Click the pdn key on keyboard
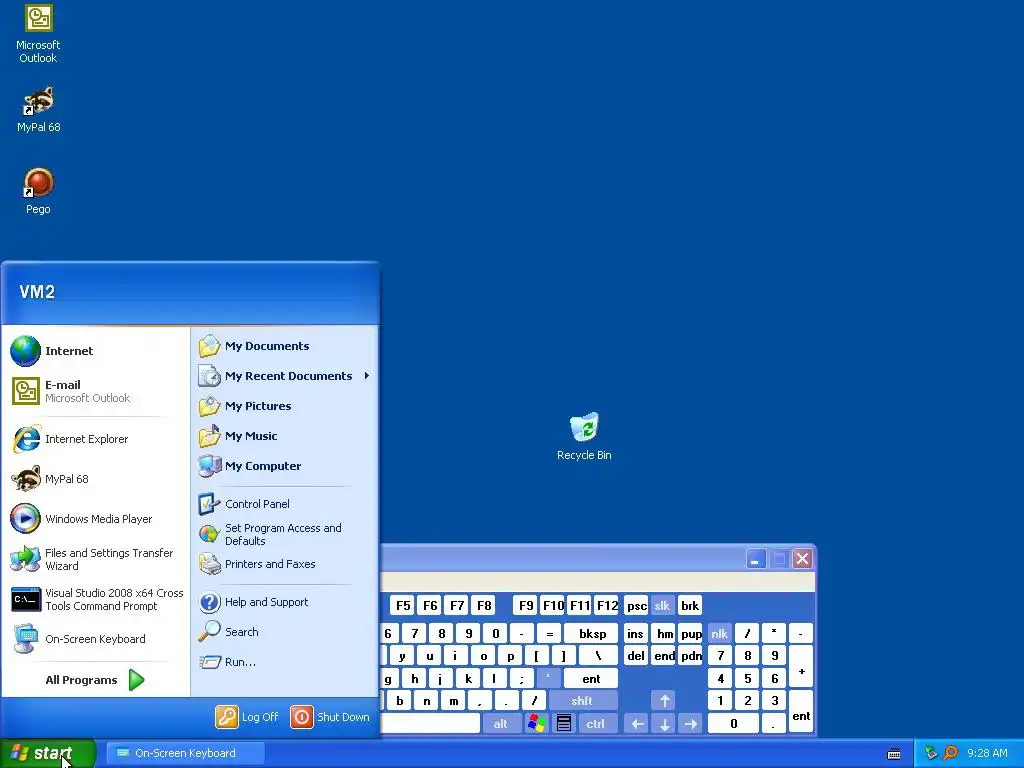 tap(691, 656)
